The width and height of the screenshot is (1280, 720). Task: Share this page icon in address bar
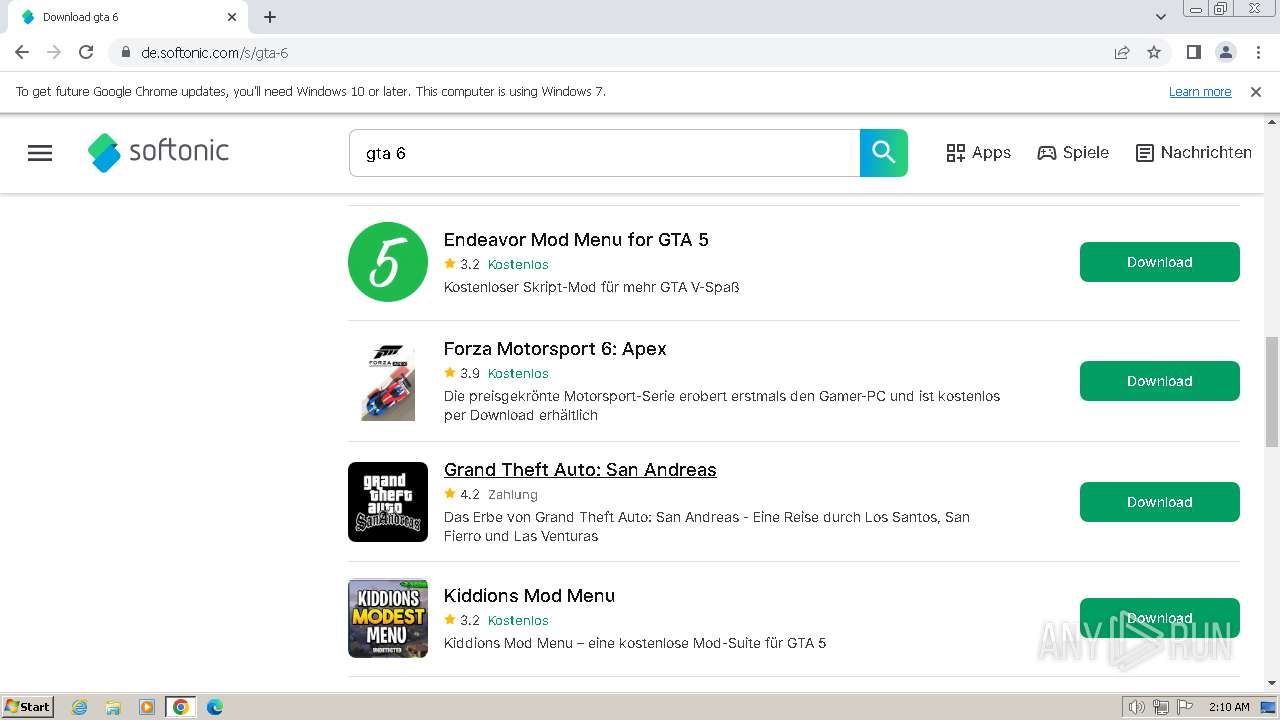pos(1122,52)
